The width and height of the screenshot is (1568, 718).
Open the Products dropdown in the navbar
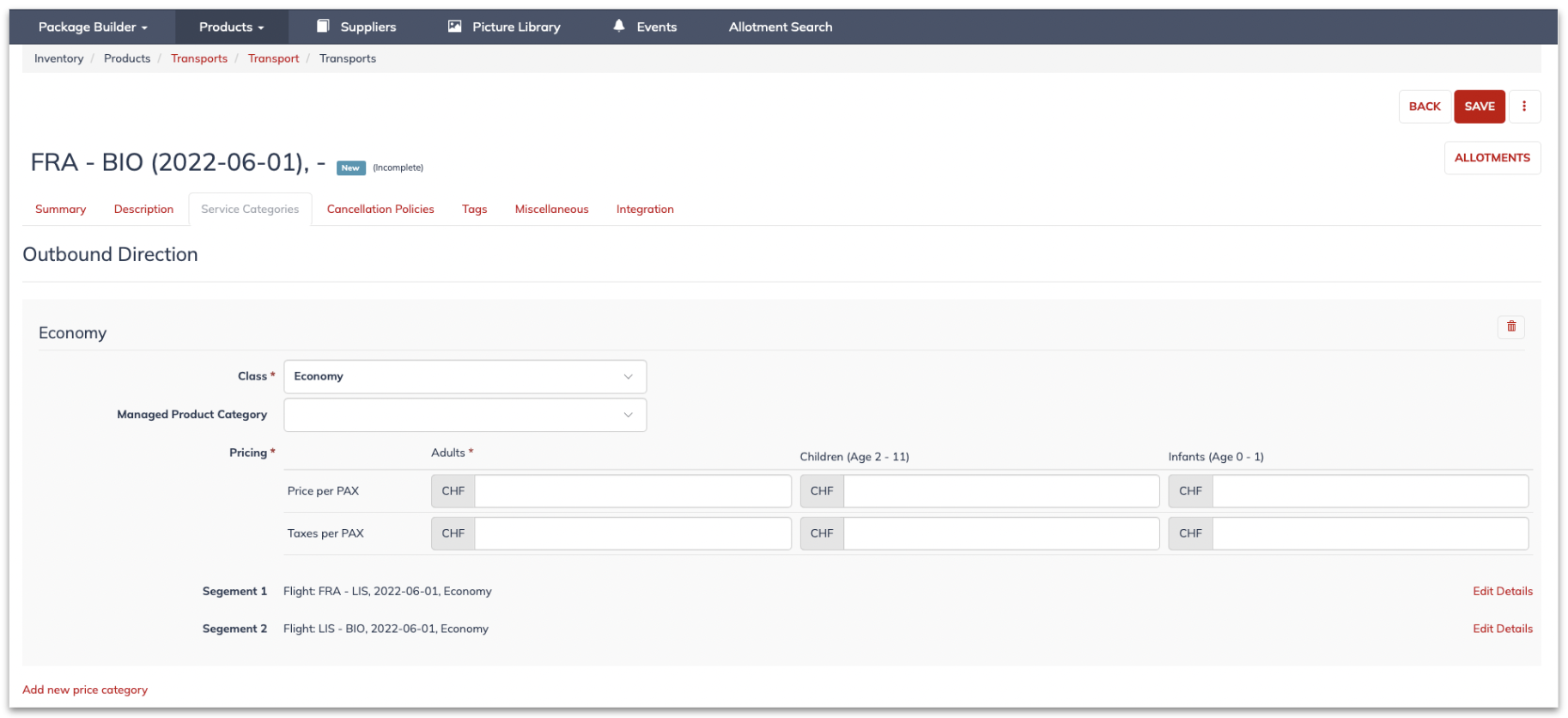[x=232, y=27]
